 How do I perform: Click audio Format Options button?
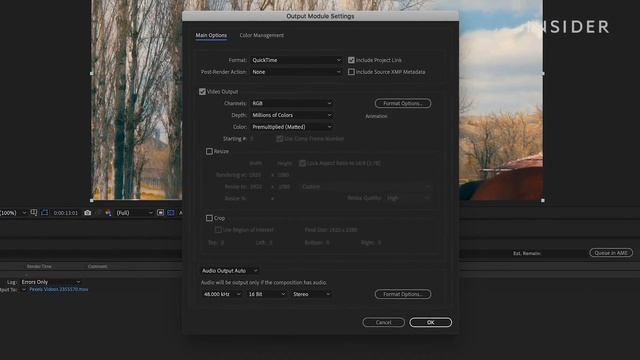[403, 294]
